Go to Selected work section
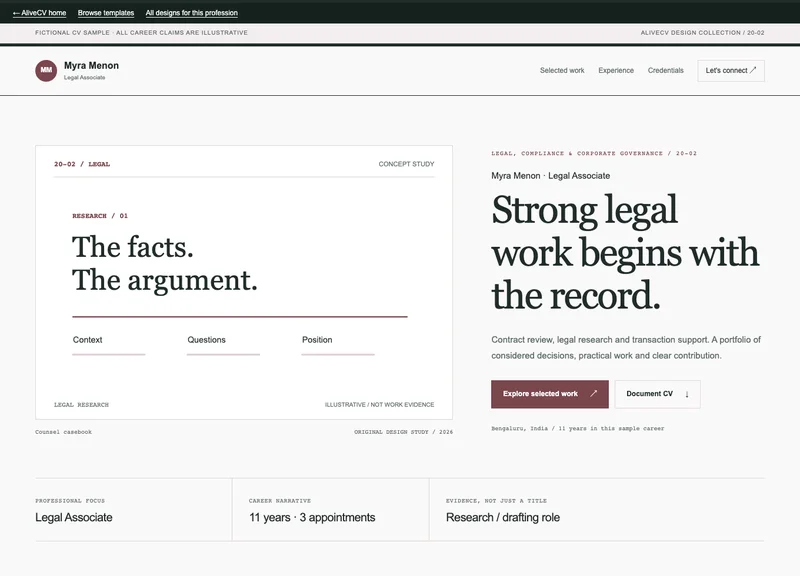800x576 pixels. coord(562,70)
